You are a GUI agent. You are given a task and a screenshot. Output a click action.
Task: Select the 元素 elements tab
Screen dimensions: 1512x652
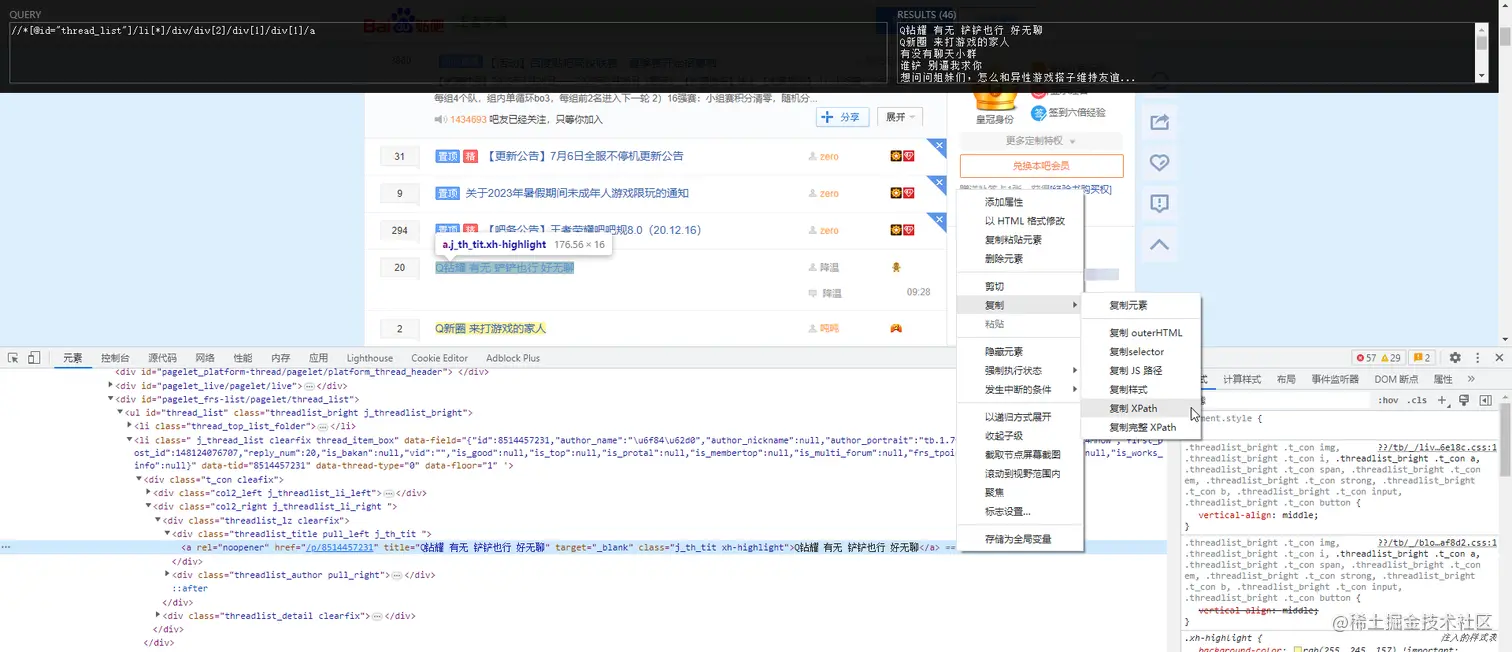pos(72,358)
